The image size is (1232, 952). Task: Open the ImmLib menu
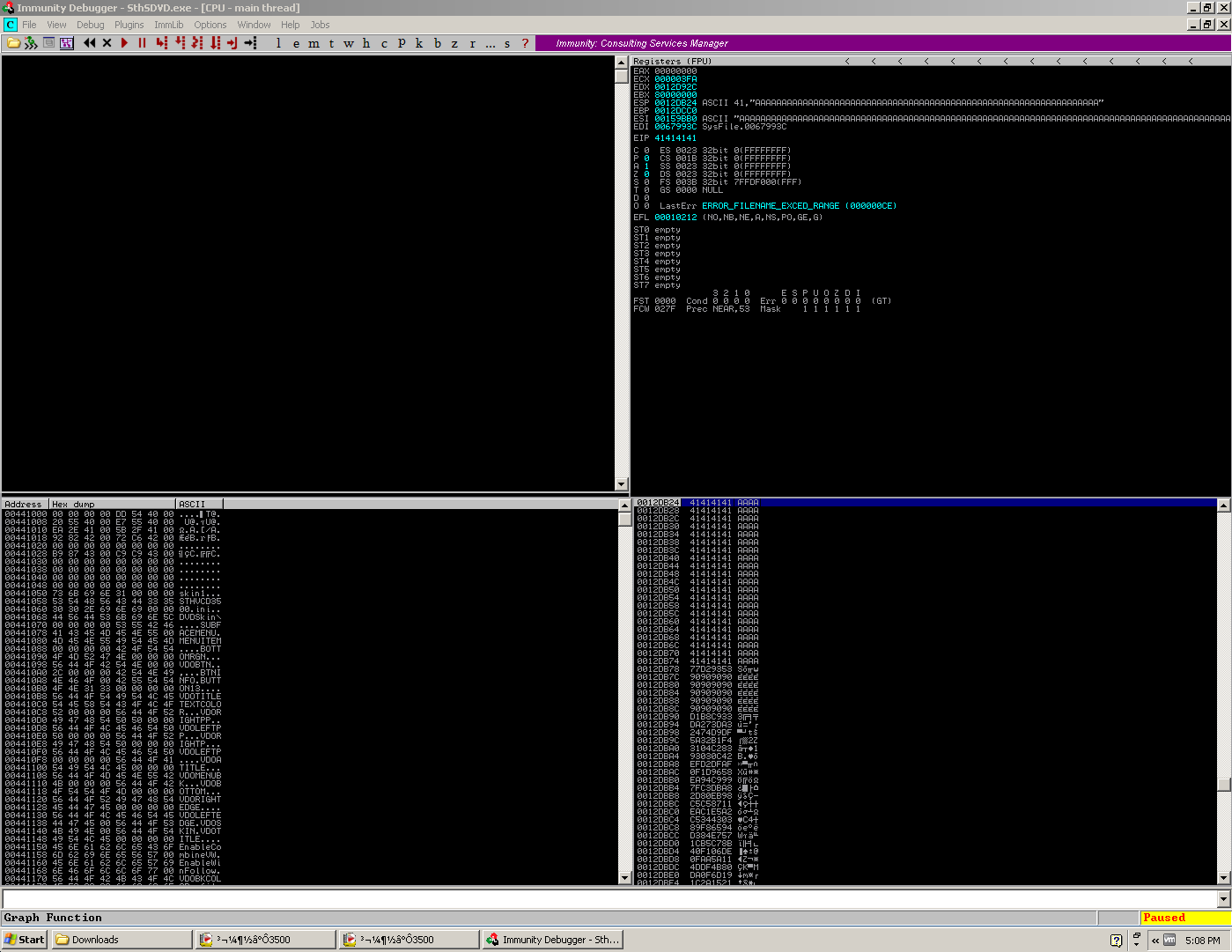pos(168,25)
